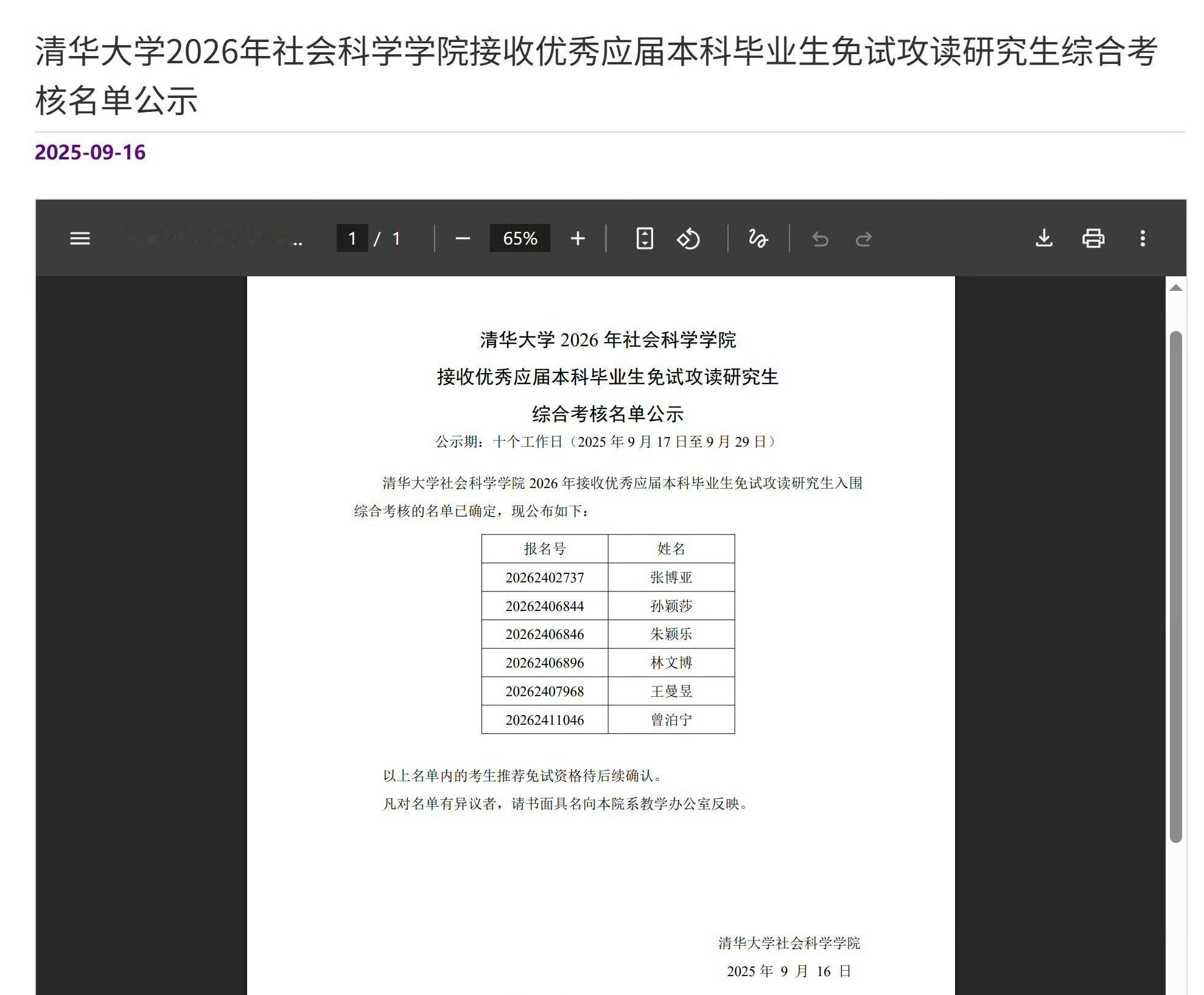
Task: Click the name 张博亚 in table
Action: tap(671, 578)
